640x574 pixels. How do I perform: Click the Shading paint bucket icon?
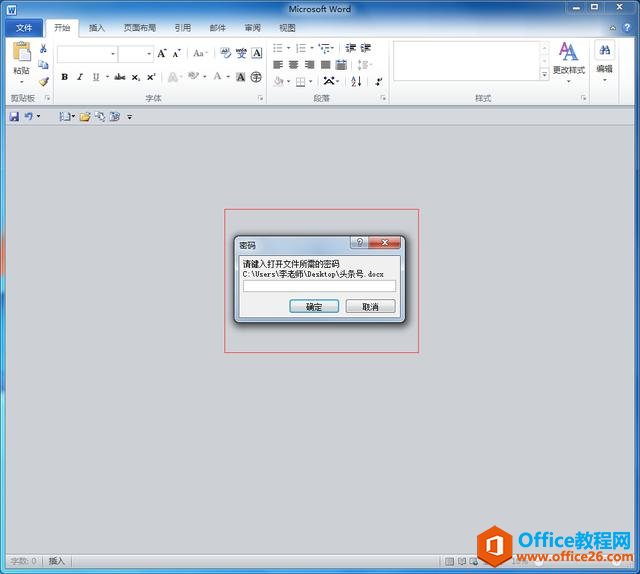click(x=279, y=81)
